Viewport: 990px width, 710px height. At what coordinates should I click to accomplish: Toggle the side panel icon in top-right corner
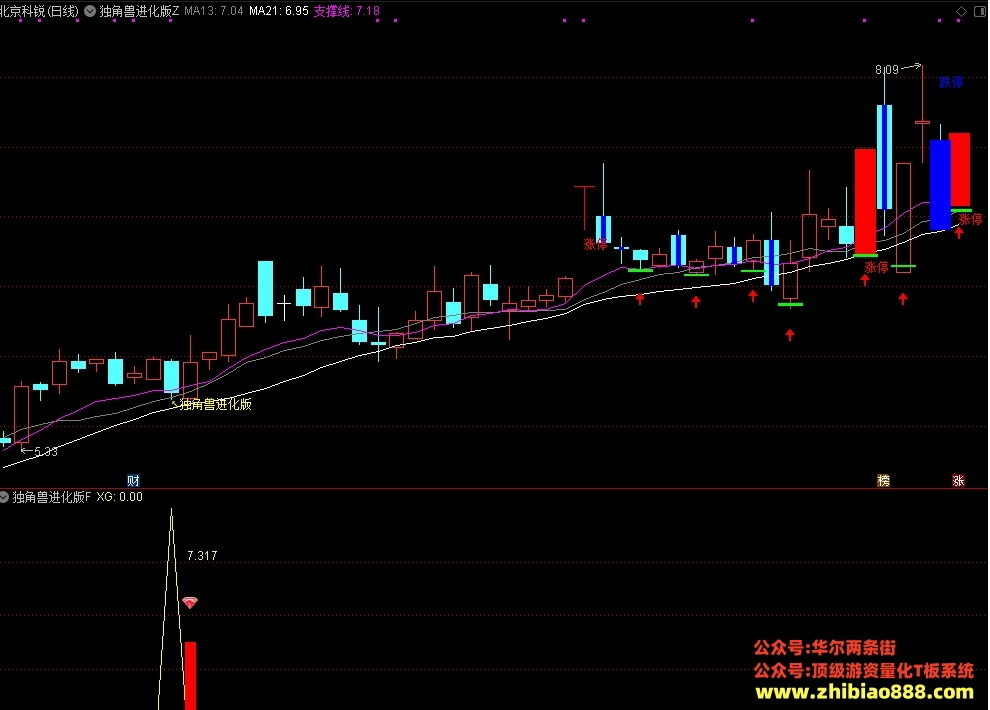click(980, 11)
